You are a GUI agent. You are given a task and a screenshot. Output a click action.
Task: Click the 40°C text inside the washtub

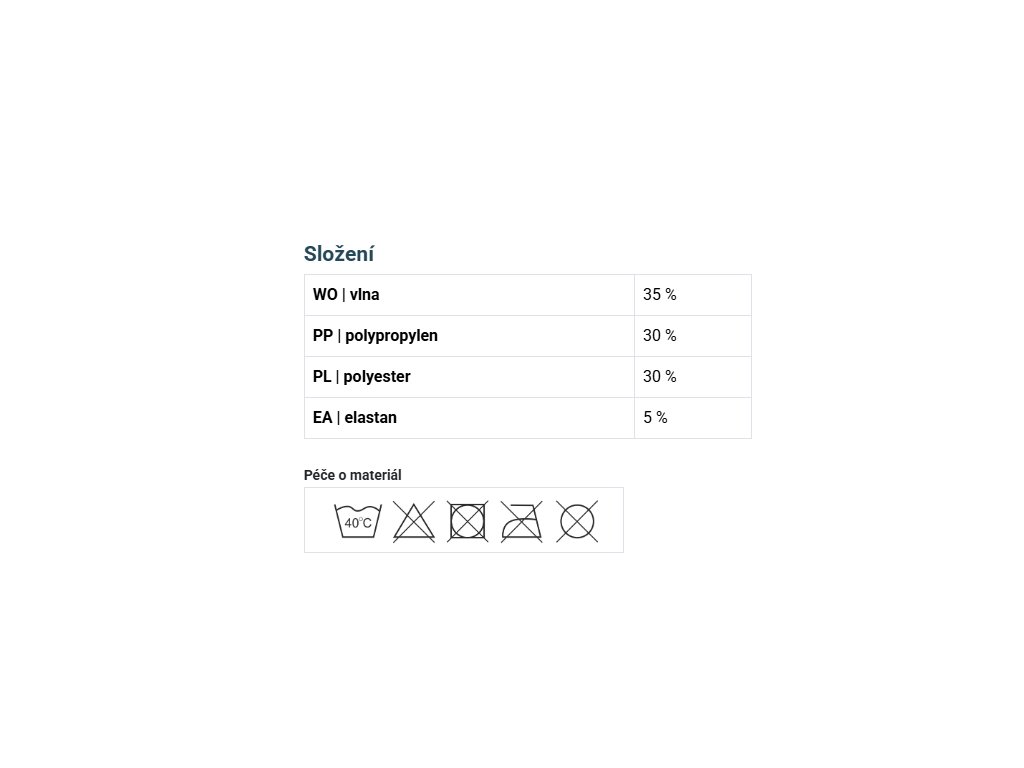pyautogui.click(x=358, y=523)
